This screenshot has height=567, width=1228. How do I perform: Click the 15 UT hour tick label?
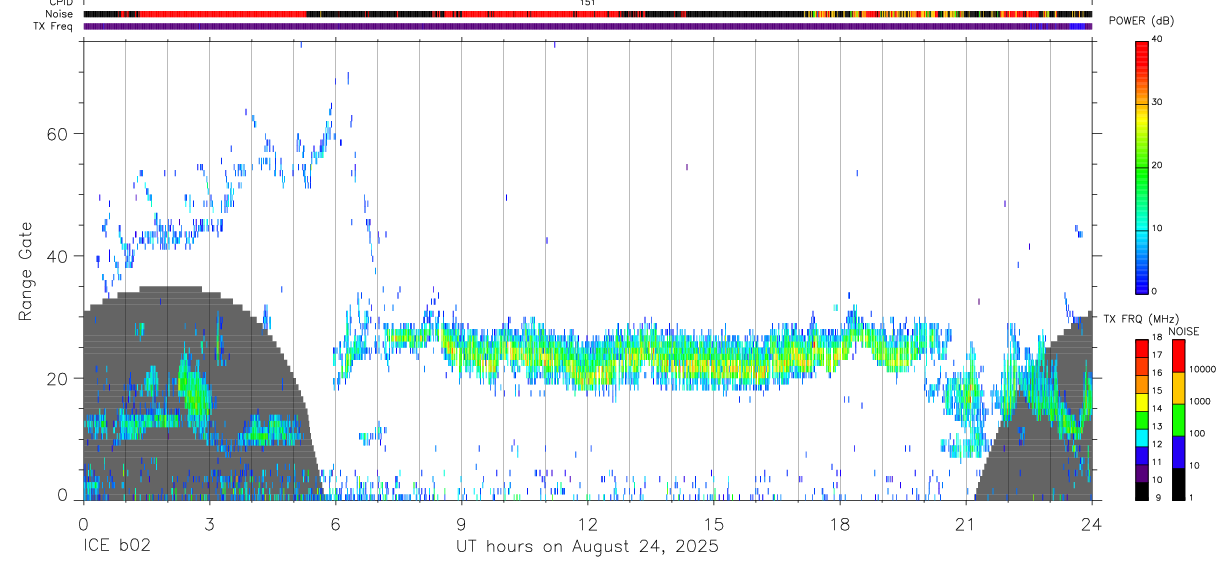click(x=713, y=523)
